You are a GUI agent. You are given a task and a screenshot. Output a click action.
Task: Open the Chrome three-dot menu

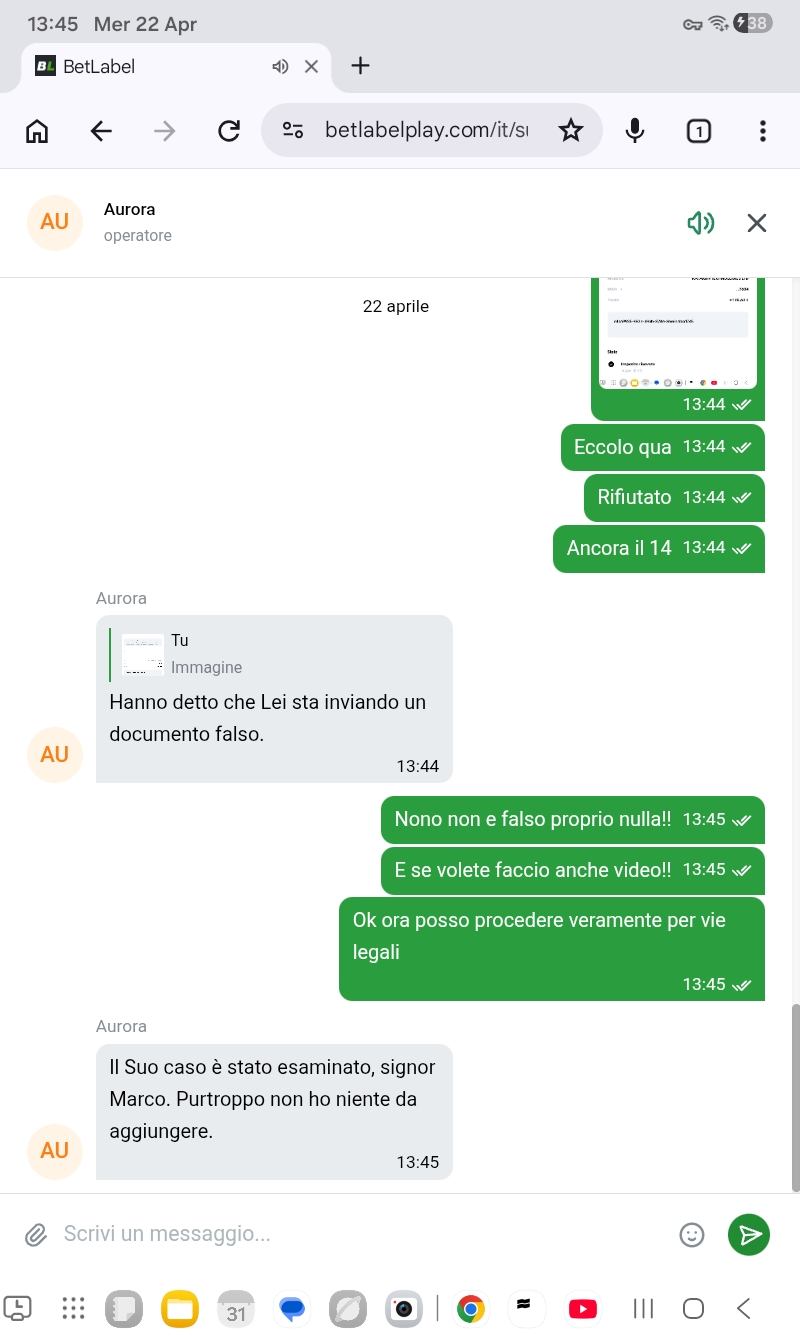(763, 131)
